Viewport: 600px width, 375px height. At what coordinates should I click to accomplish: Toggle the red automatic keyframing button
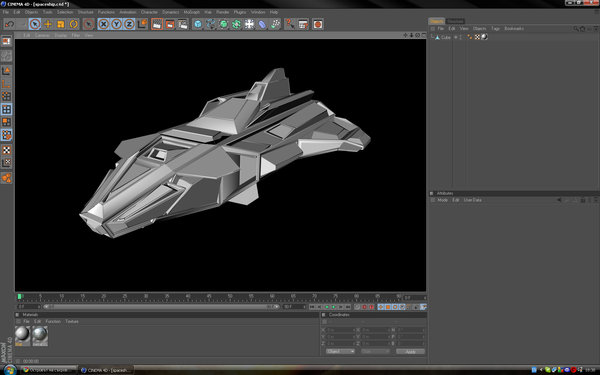tap(371, 307)
